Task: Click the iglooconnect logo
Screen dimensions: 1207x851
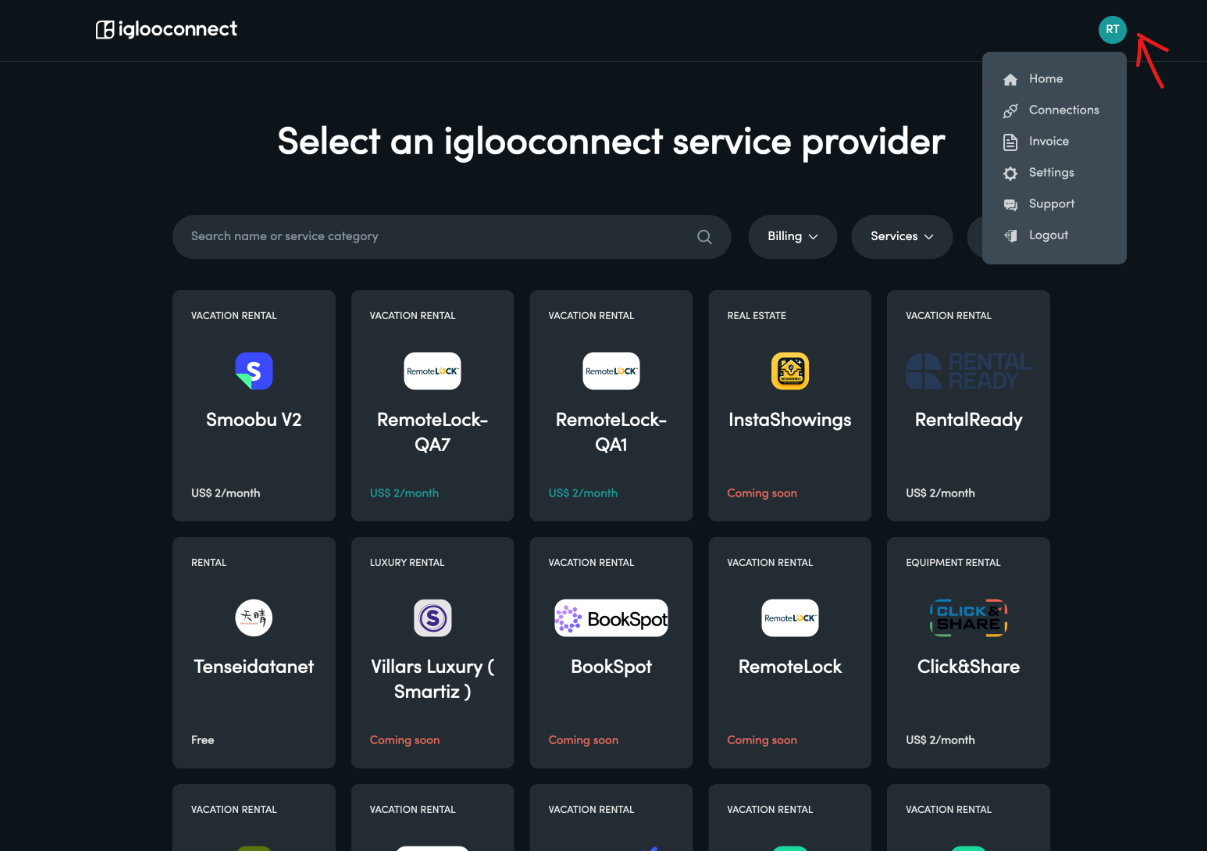Action: click(166, 29)
